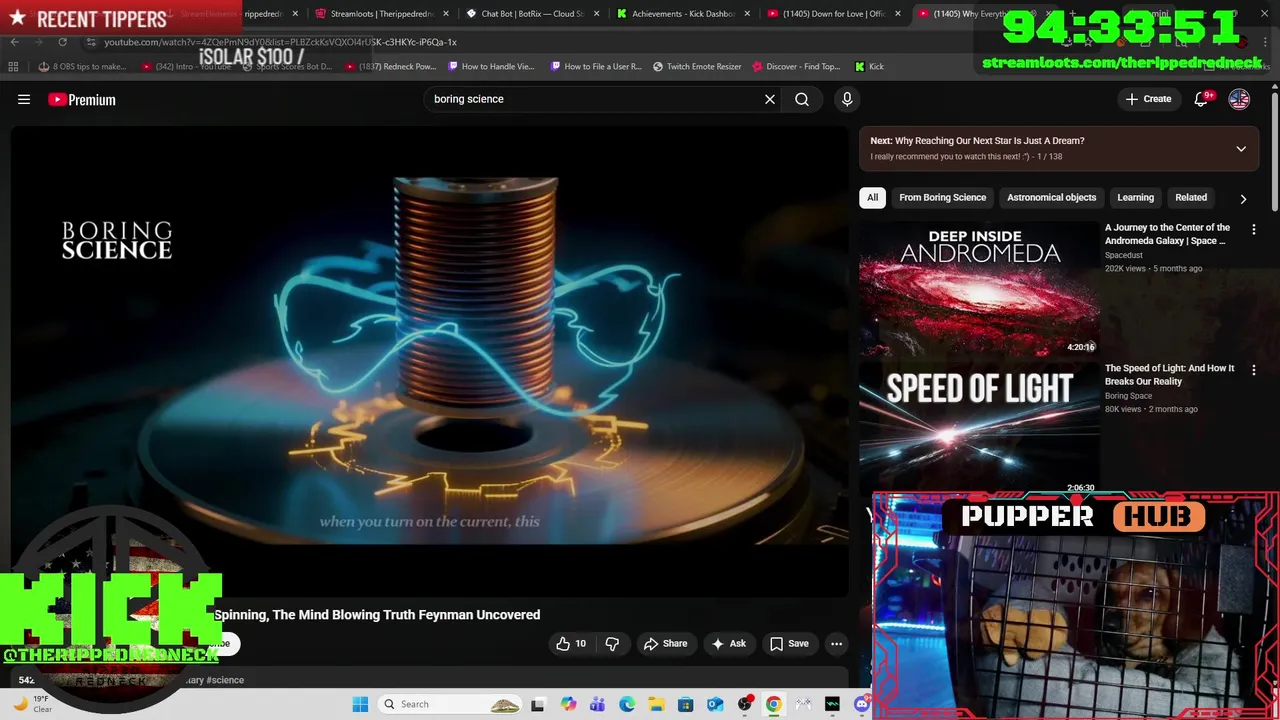Filter by From Boring Science chip
Screen dimensions: 1280x720
click(942, 198)
